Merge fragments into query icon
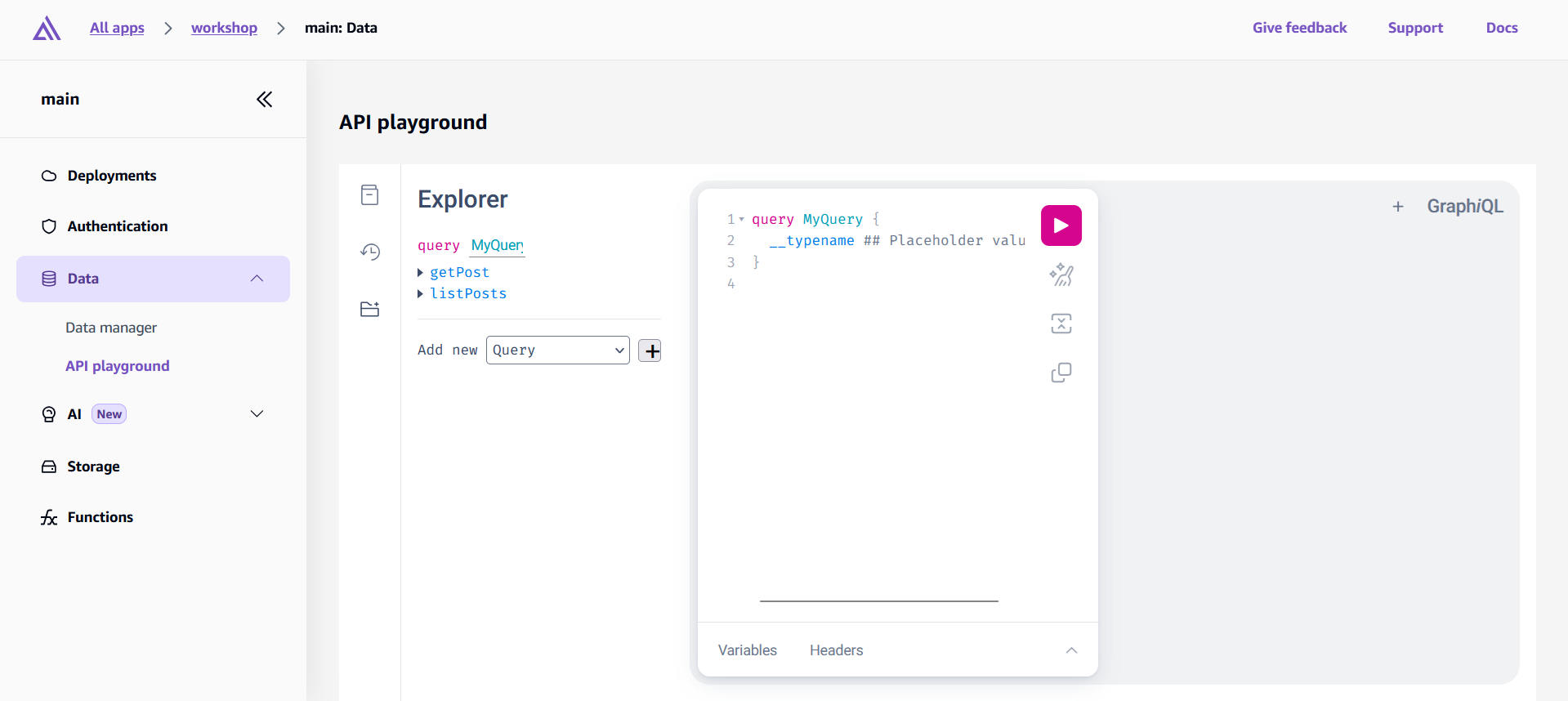 (x=1061, y=324)
